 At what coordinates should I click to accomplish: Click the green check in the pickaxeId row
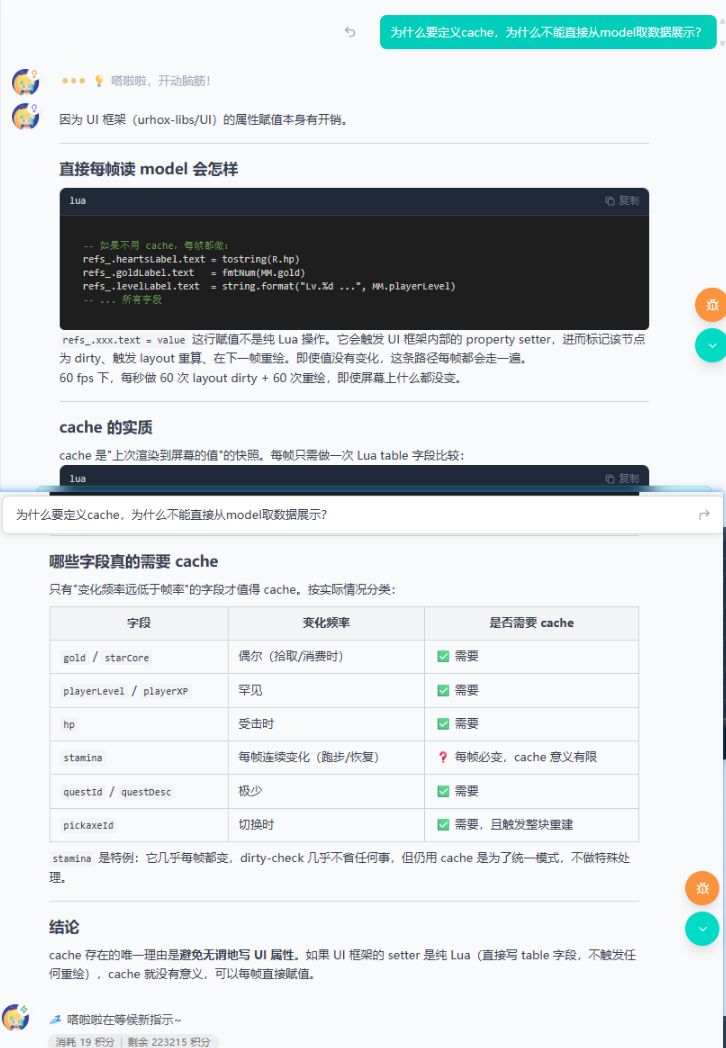pos(443,825)
